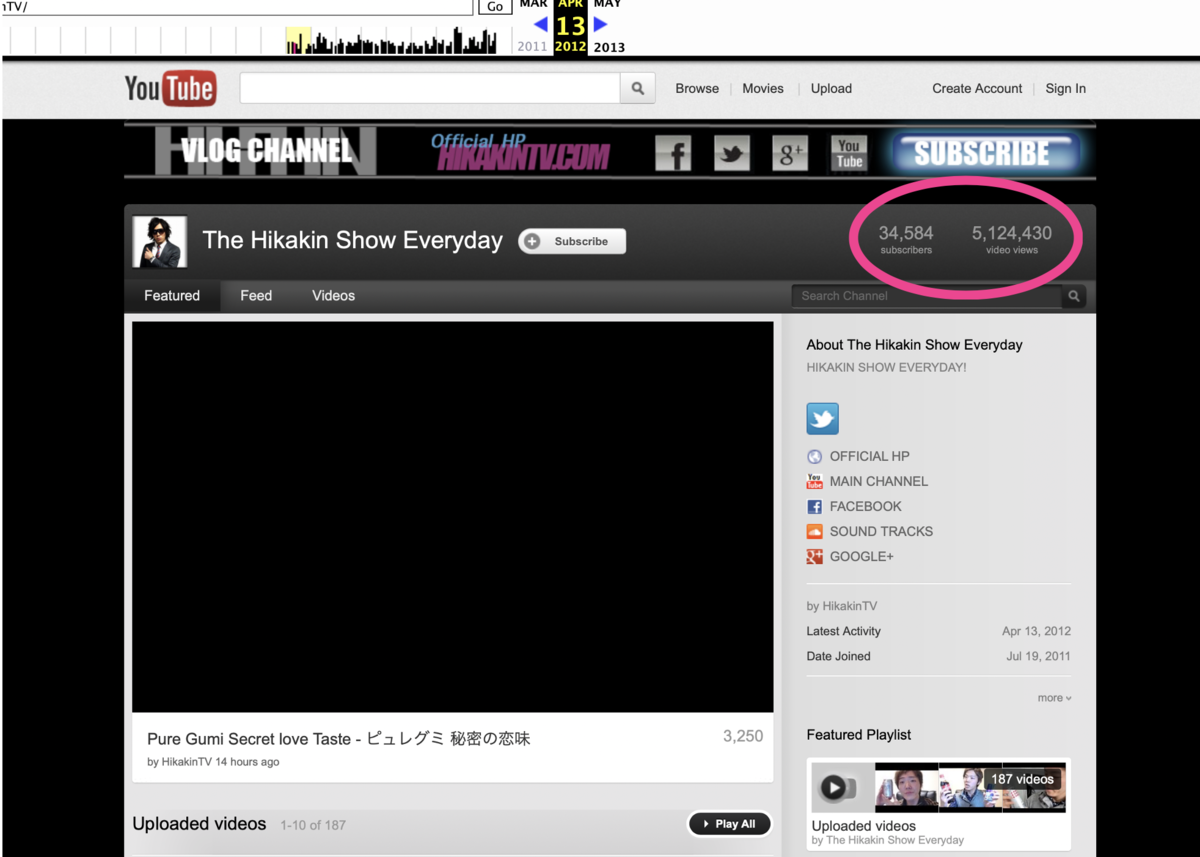Switch to the Videos tab
The image size is (1200, 857).
(x=333, y=296)
